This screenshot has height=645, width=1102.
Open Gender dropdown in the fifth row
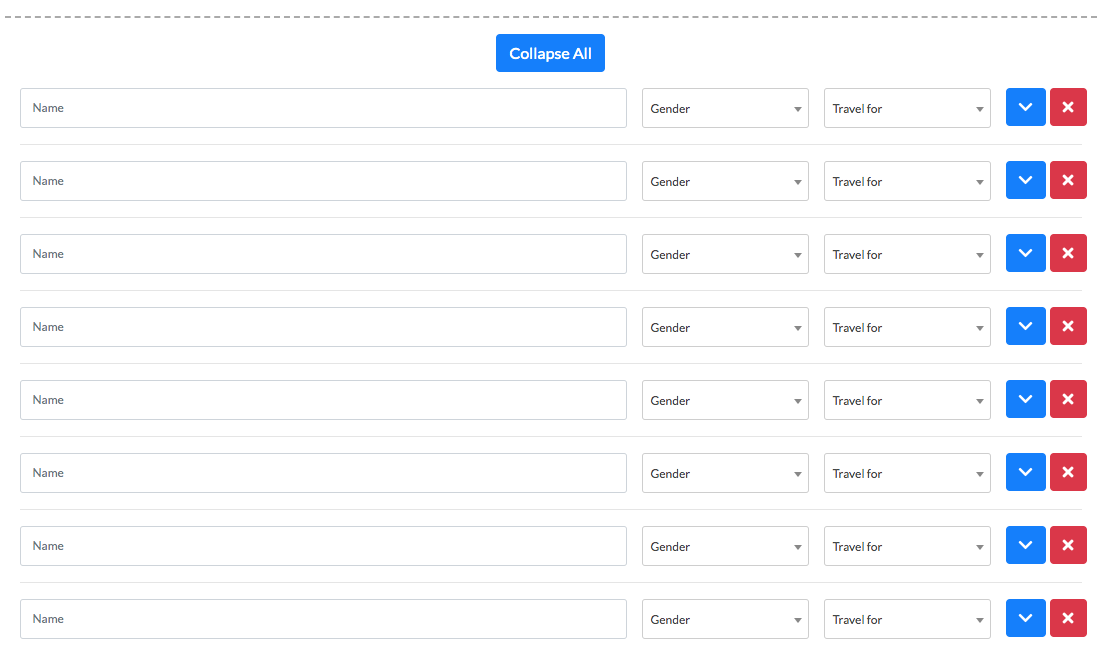tap(725, 400)
